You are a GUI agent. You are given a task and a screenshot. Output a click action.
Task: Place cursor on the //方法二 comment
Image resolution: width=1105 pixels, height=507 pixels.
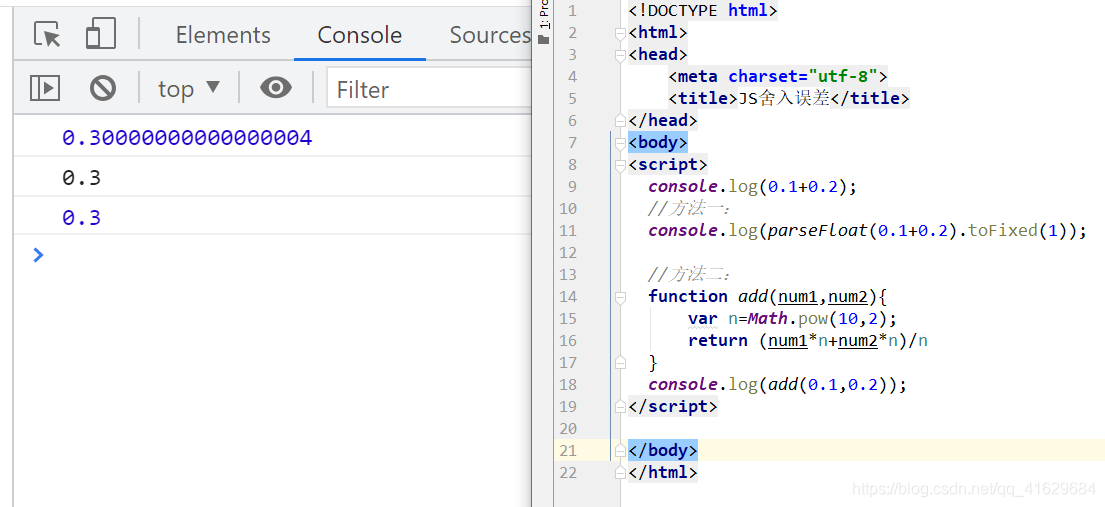point(689,274)
